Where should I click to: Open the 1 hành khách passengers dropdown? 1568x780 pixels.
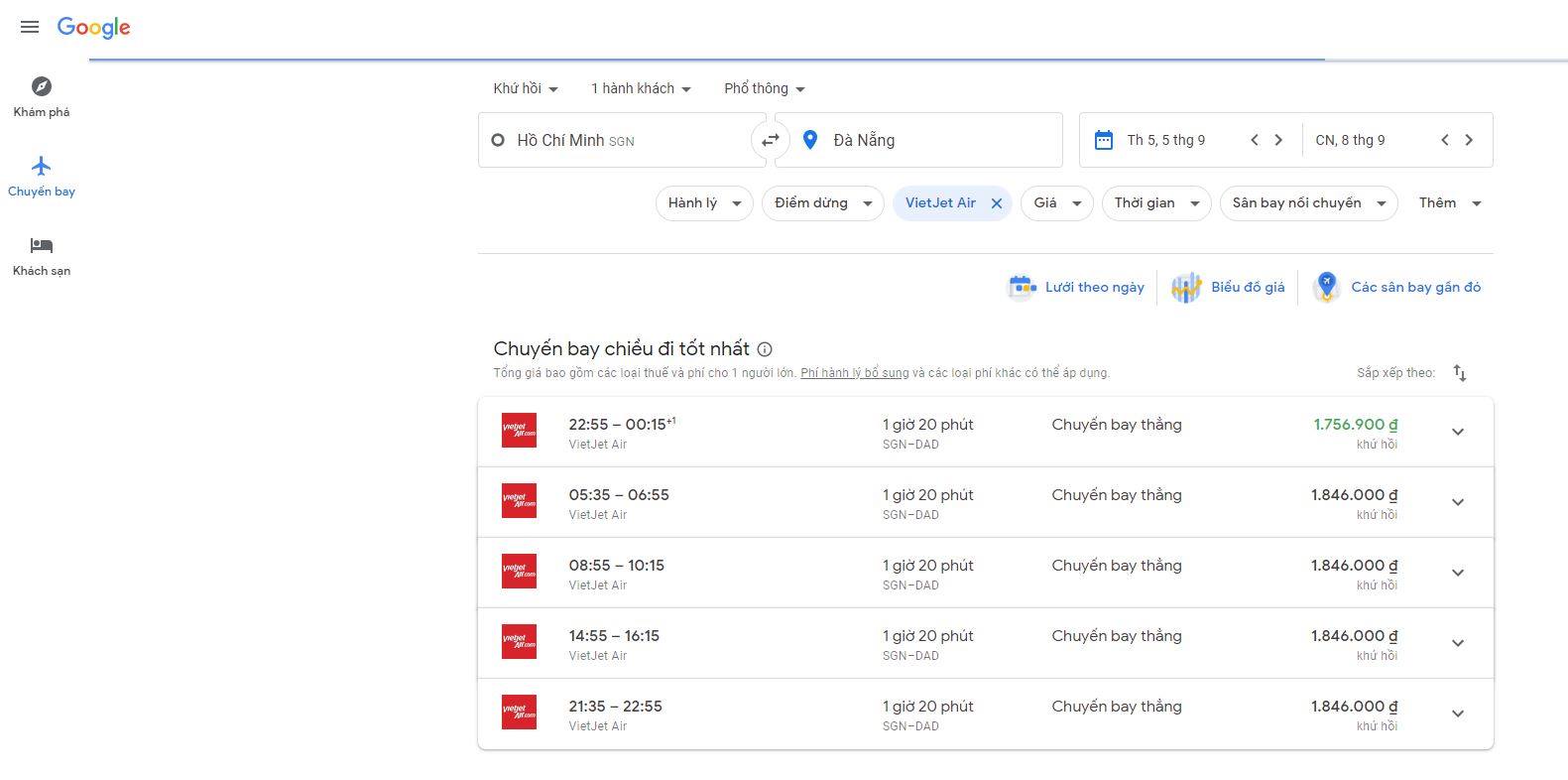(x=641, y=88)
